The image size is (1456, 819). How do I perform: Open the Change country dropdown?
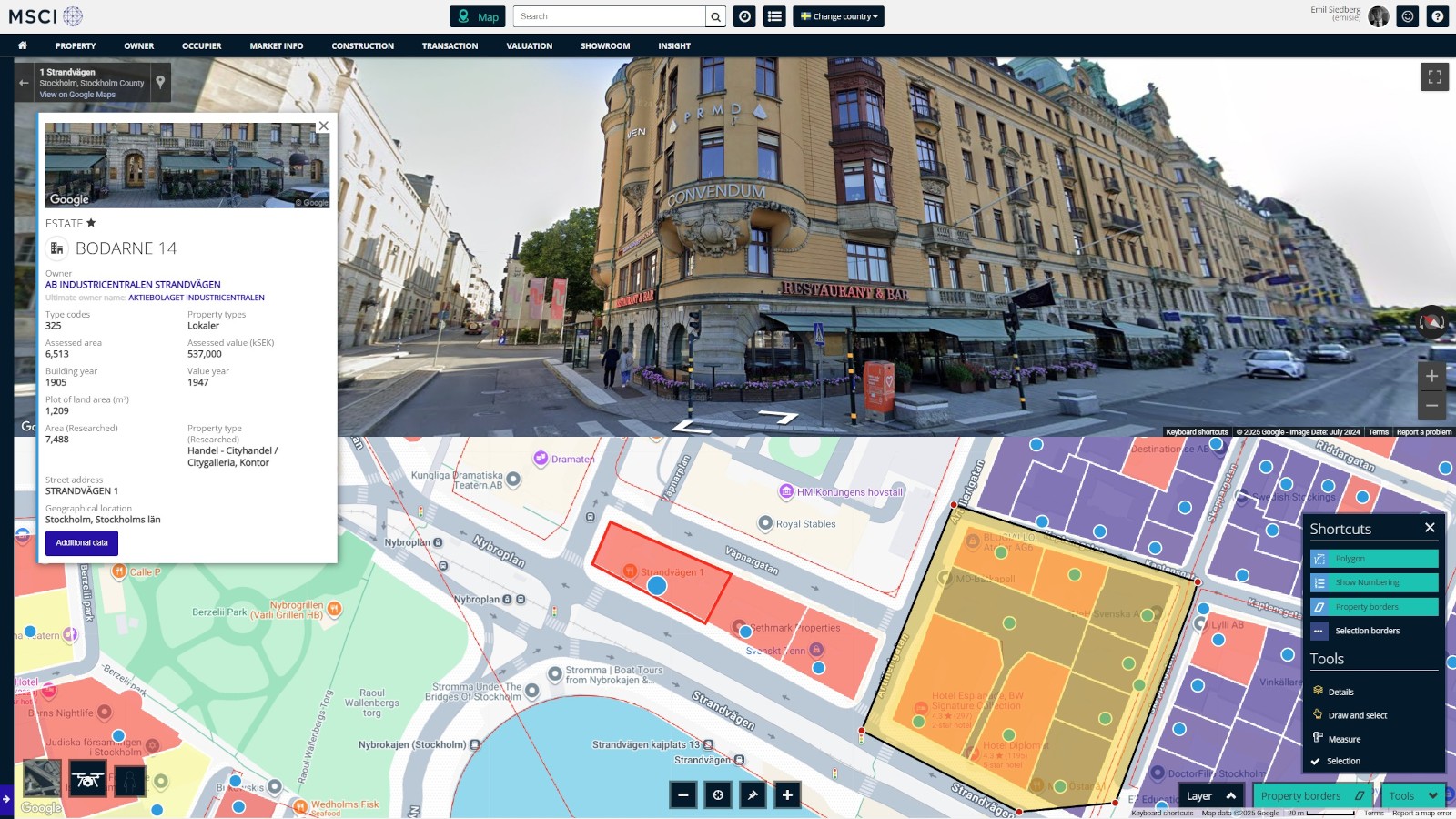(838, 16)
